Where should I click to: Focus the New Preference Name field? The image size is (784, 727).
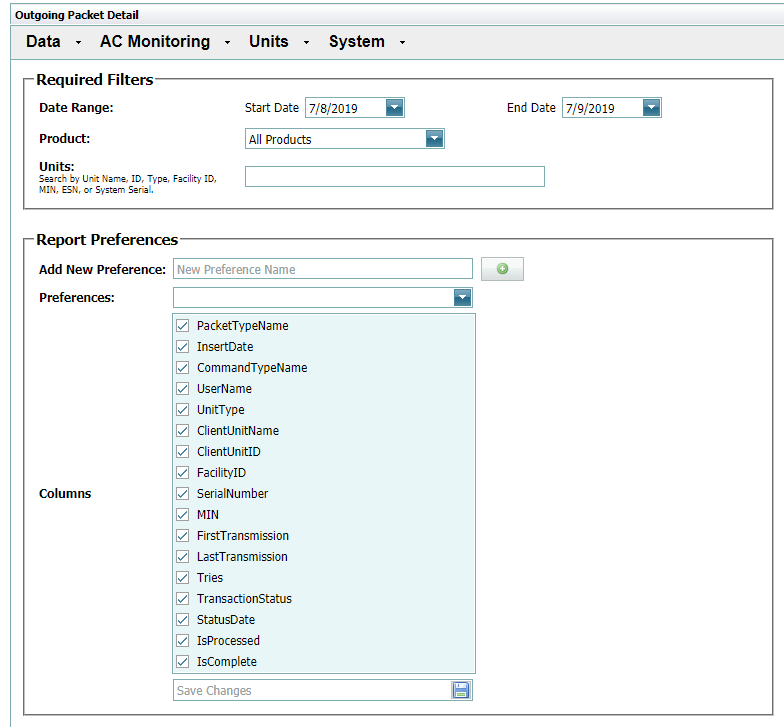pyautogui.click(x=322, y=269)
